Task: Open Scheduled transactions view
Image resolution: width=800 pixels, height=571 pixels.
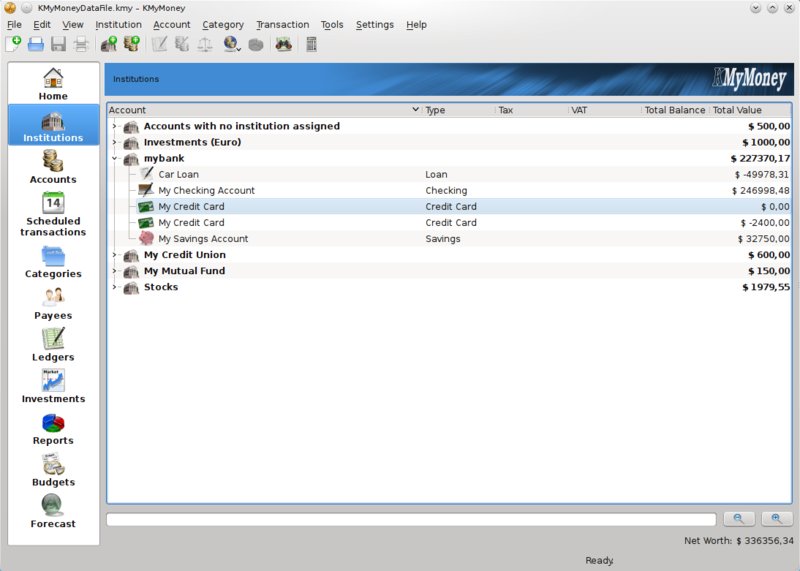Action: [x=53, y=214]
